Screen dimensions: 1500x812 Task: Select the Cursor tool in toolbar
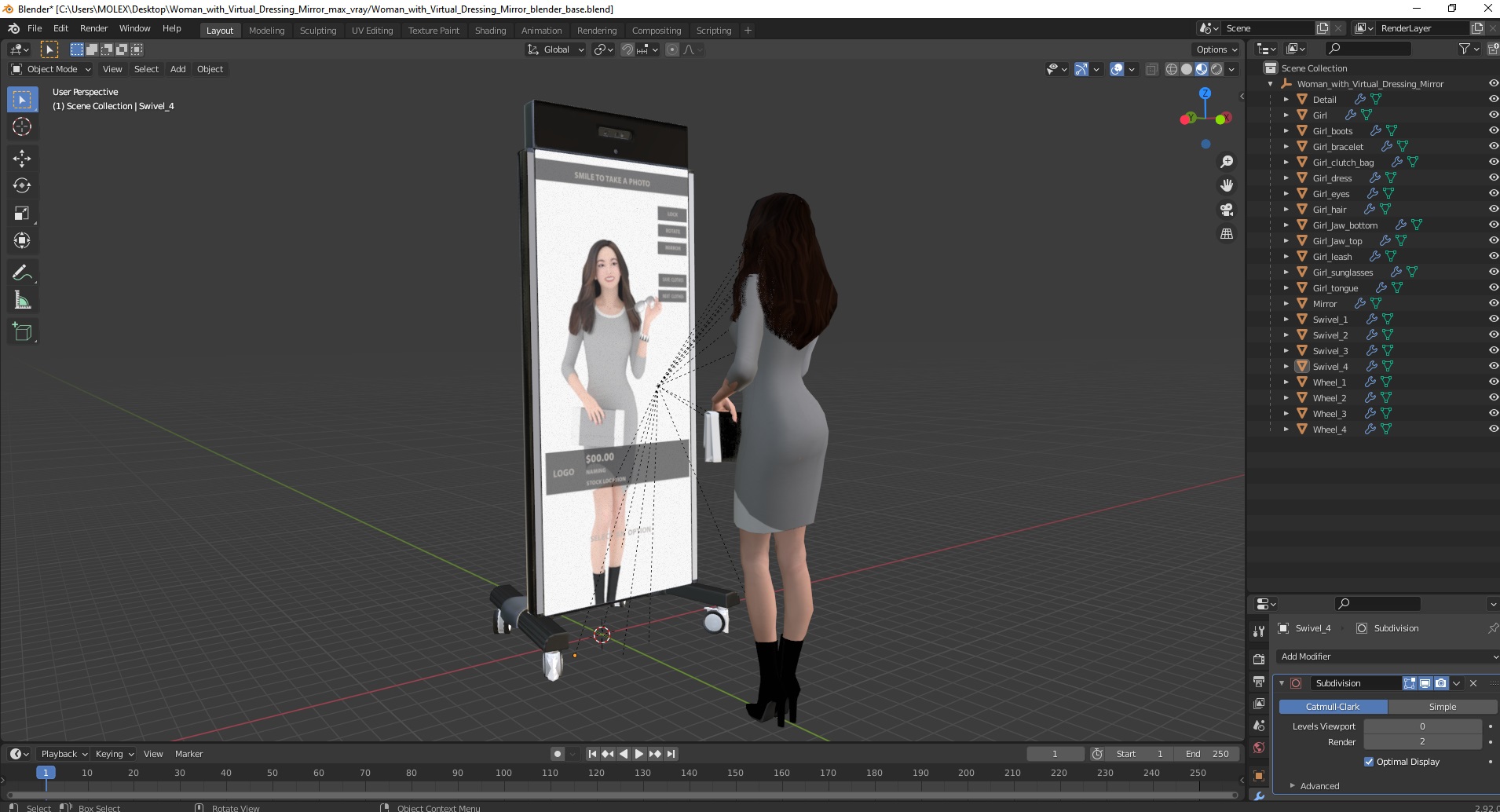(22, 126)
